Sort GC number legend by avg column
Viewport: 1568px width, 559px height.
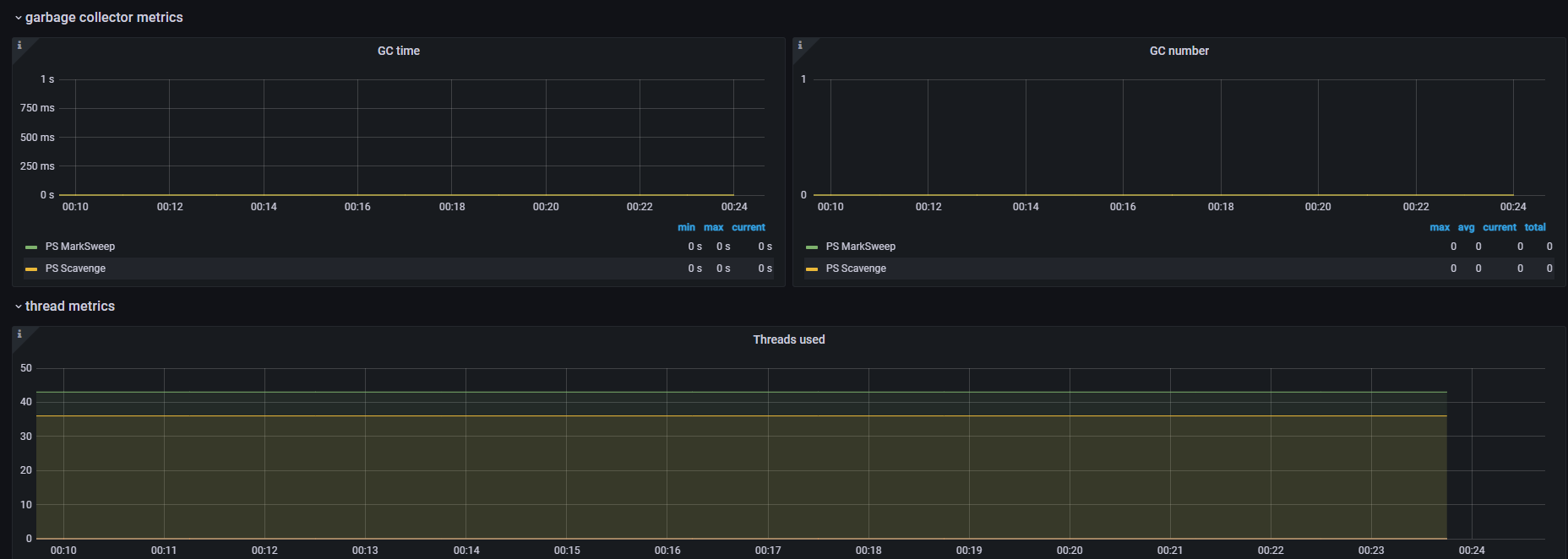point(1466,227)
